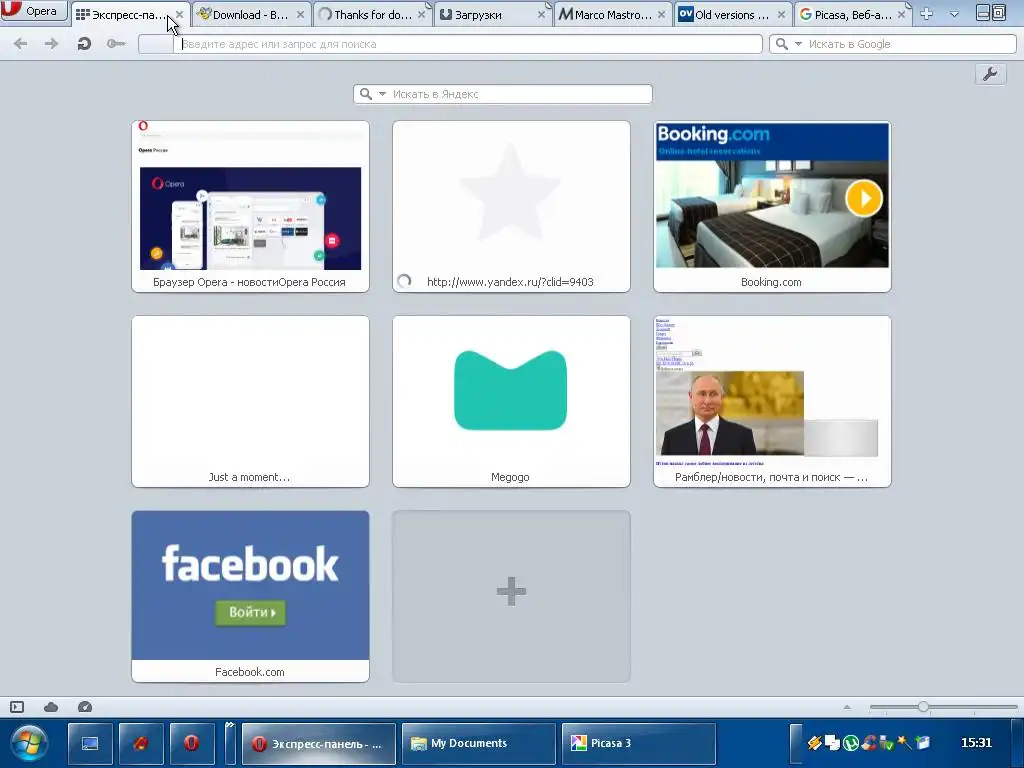Click the small arrow left of zoom slider
Viewport: 1024px width, 768px height.
pyautogui.click(x=847, y=707)
